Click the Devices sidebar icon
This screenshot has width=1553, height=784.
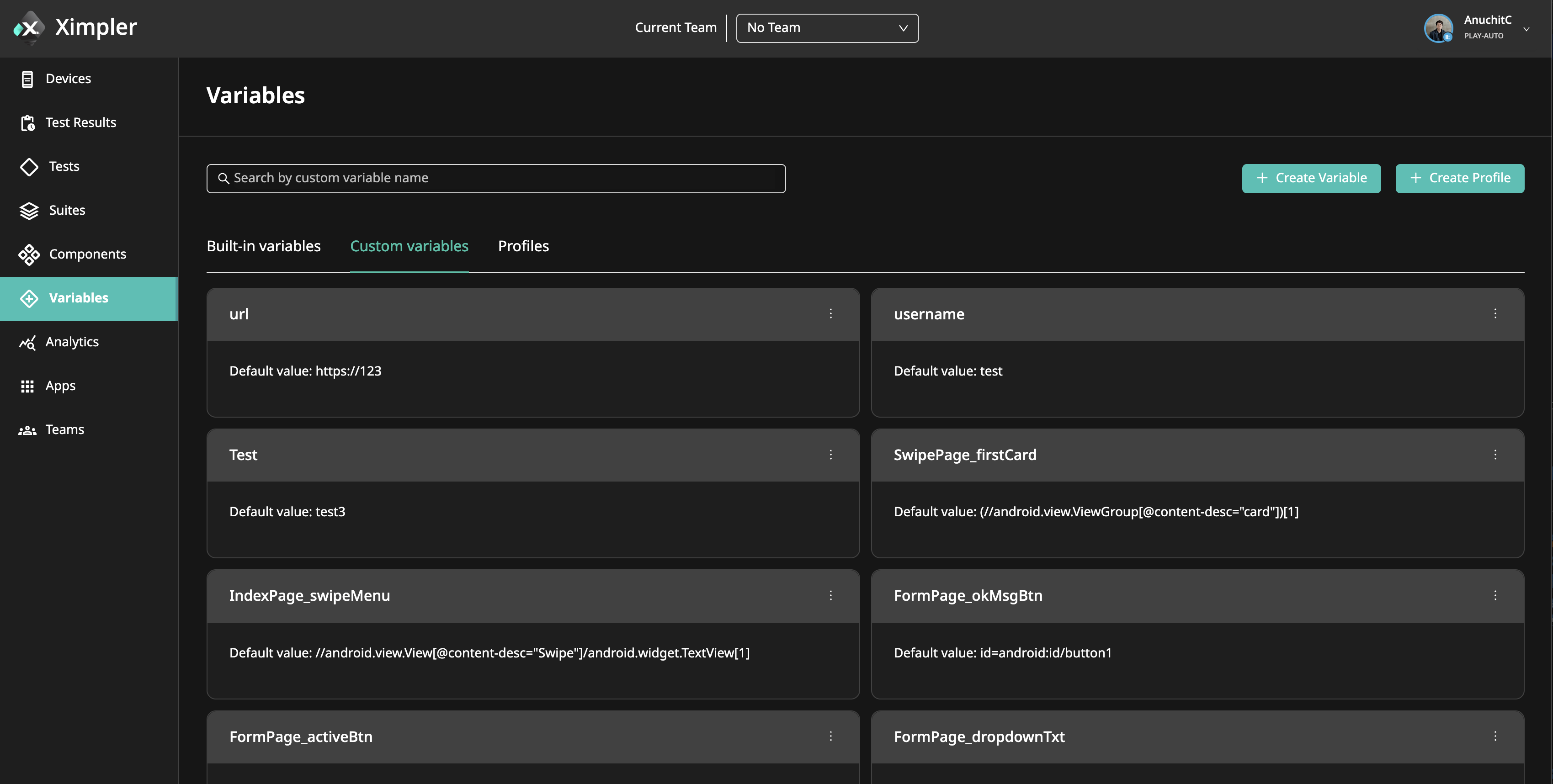[x=27, y=79]
